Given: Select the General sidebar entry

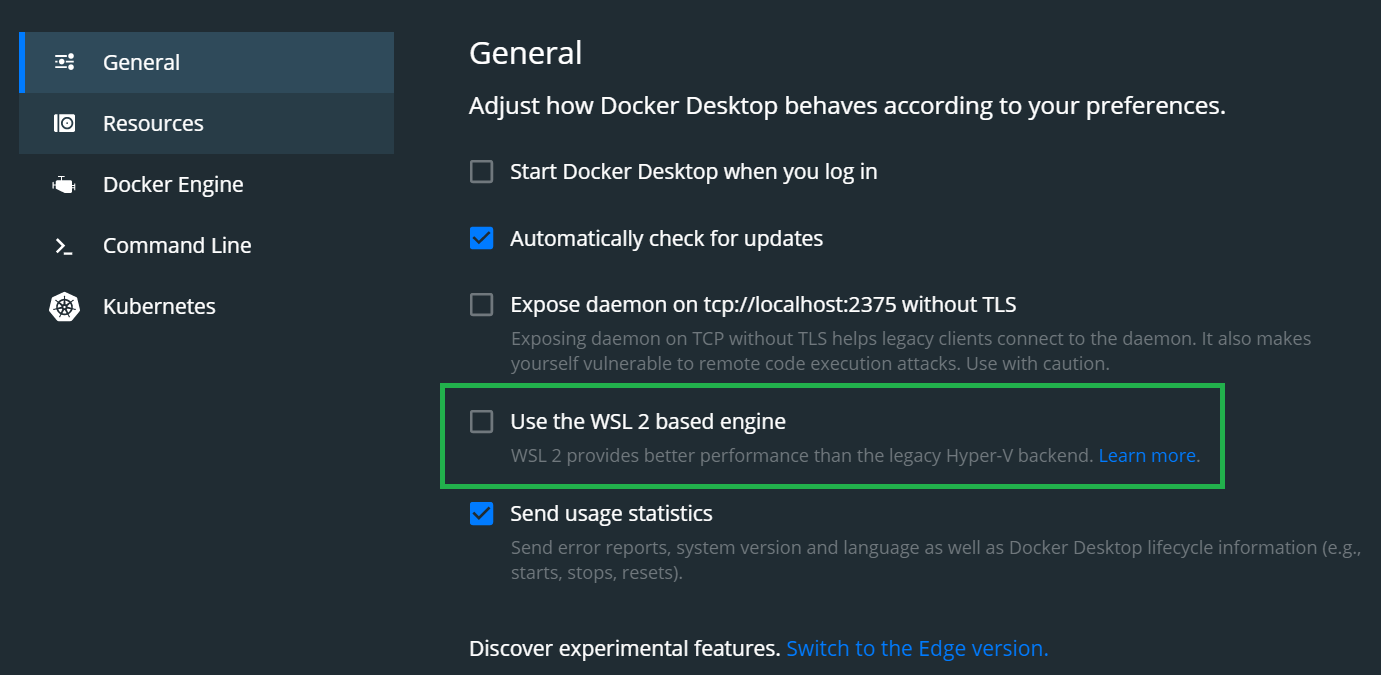Looking at the screenshot, I should pos(141,62).
